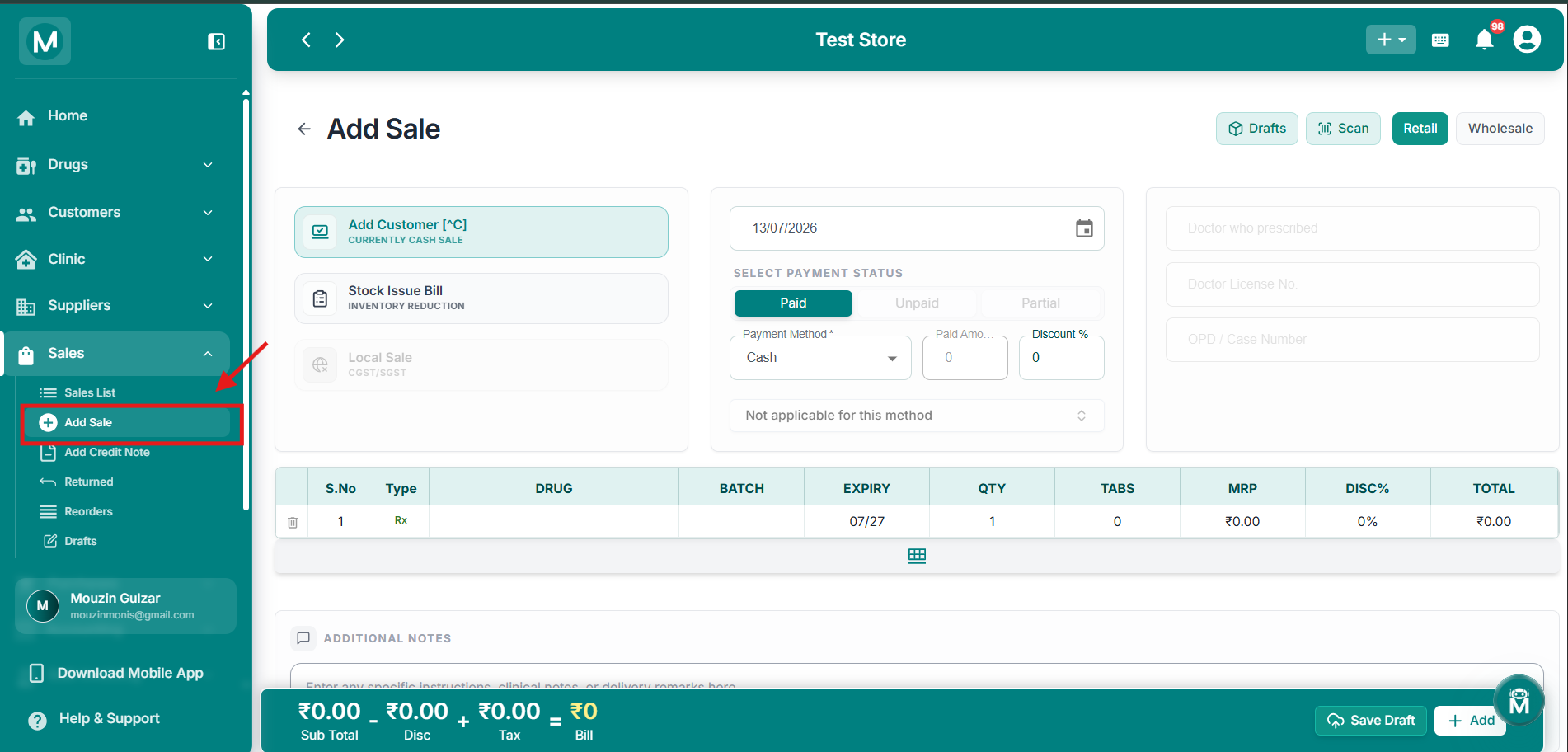Screen dimensions: 1568x752
Task: Click the add table row grid icon
Action: pyautogui.click(x=917, y=556)
